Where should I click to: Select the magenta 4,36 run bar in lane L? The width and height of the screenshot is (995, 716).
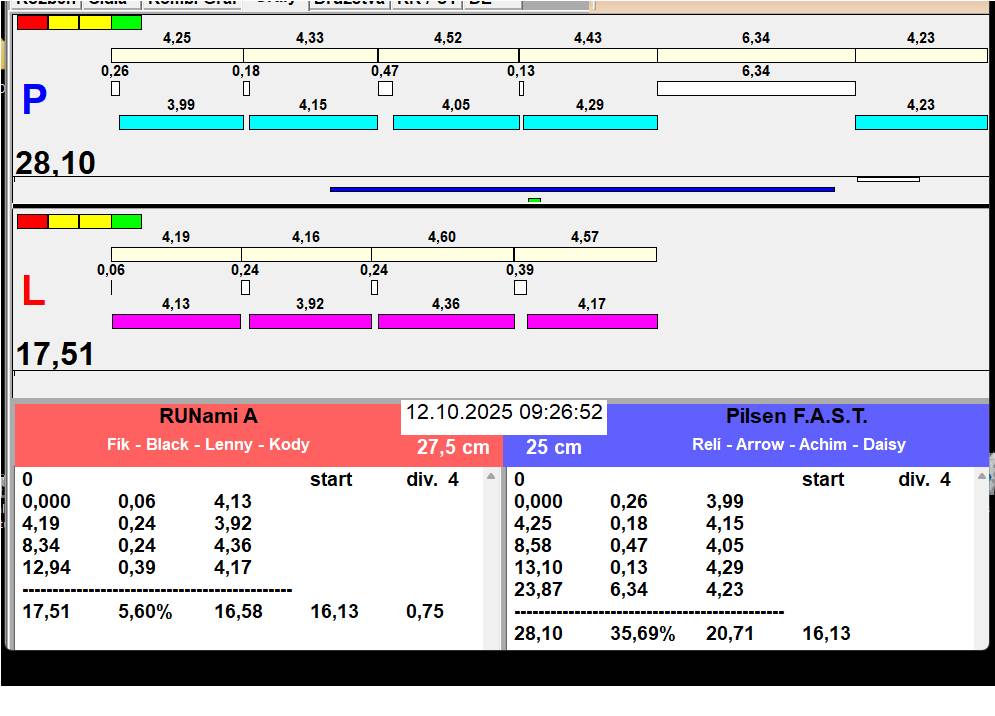pyautogui.click(x=446, y=321)
